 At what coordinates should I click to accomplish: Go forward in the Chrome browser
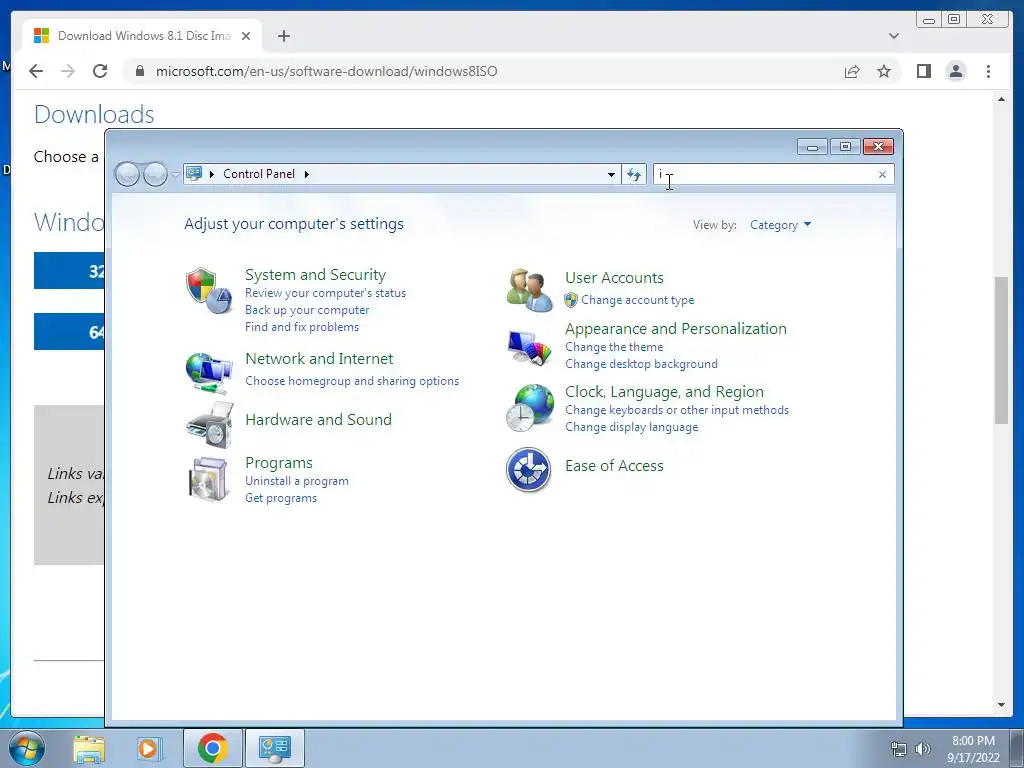click(68, 71)
